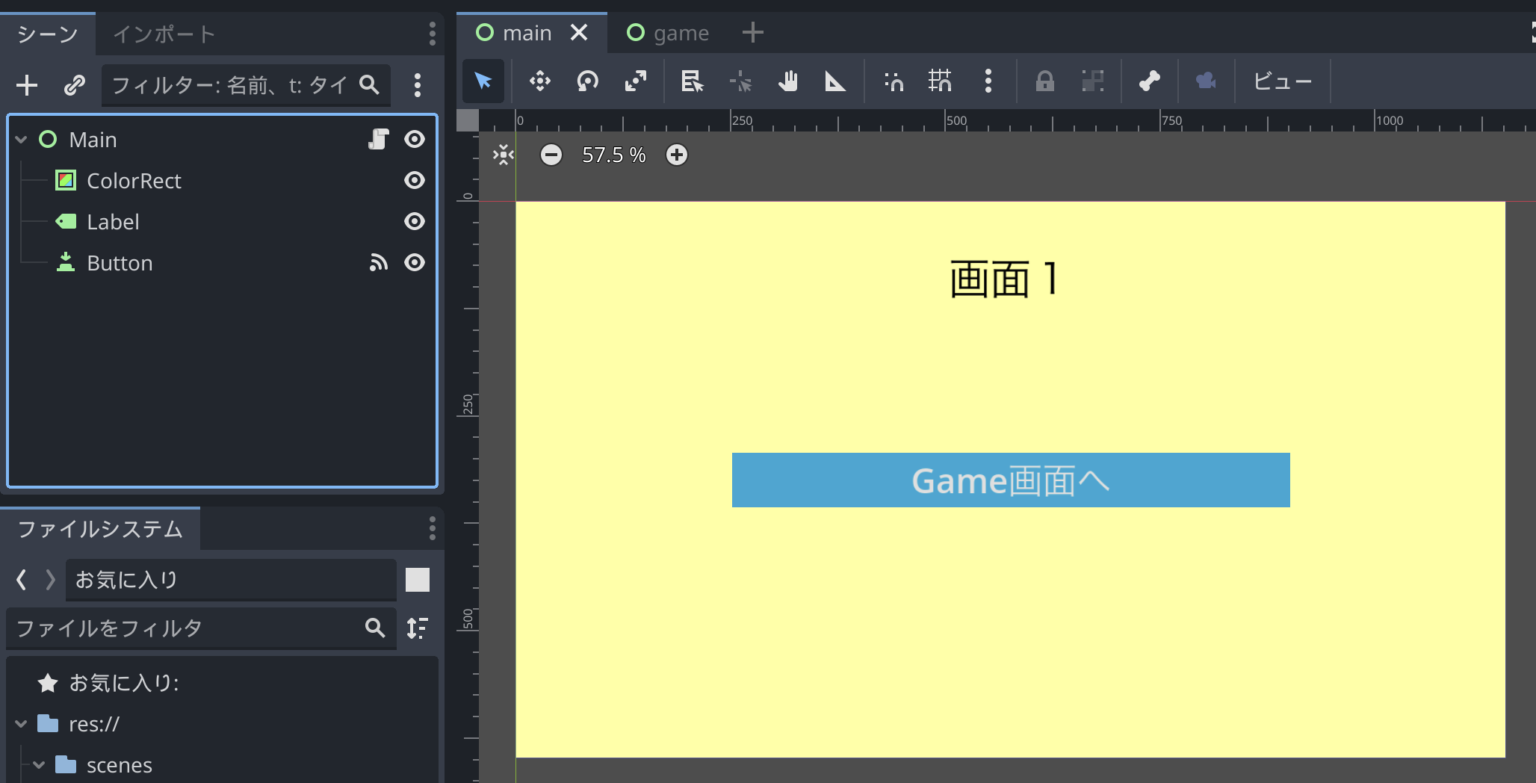The width and height of the screenshot is (1536, 783).
Task: Open the ビュー menu
Action: 1283,81
